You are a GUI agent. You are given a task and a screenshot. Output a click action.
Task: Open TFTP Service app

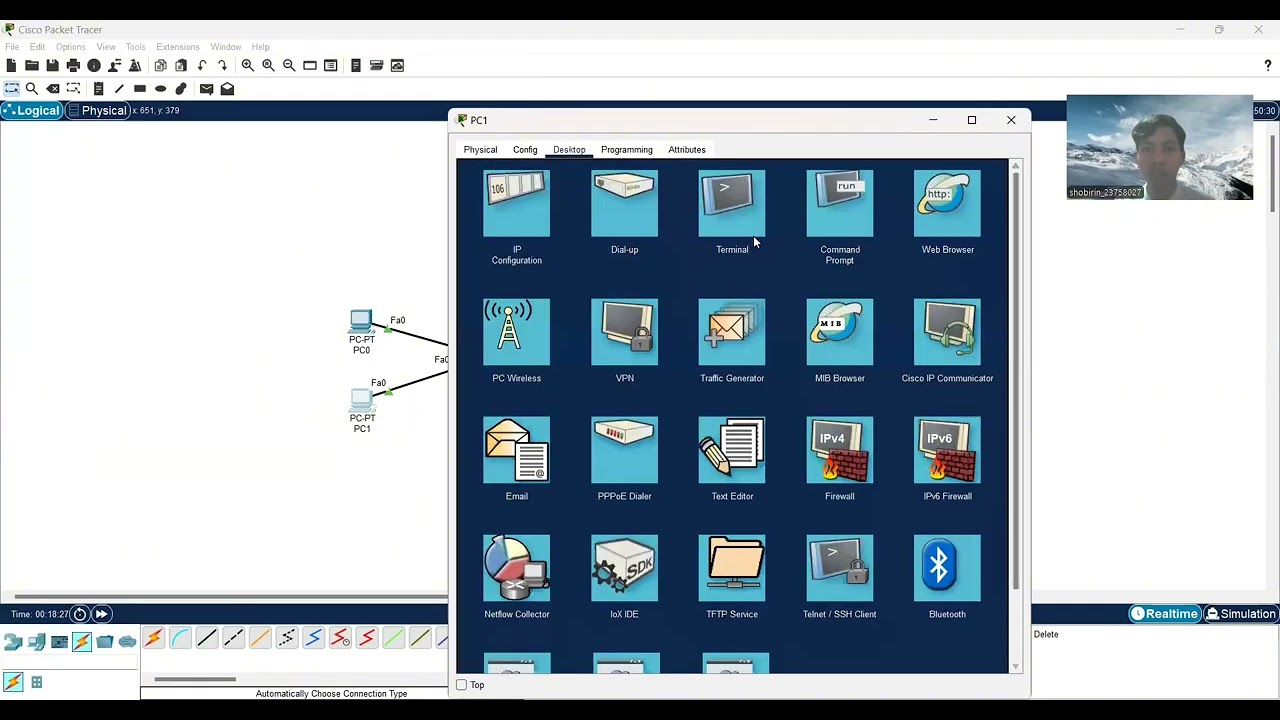pos(732,568)
